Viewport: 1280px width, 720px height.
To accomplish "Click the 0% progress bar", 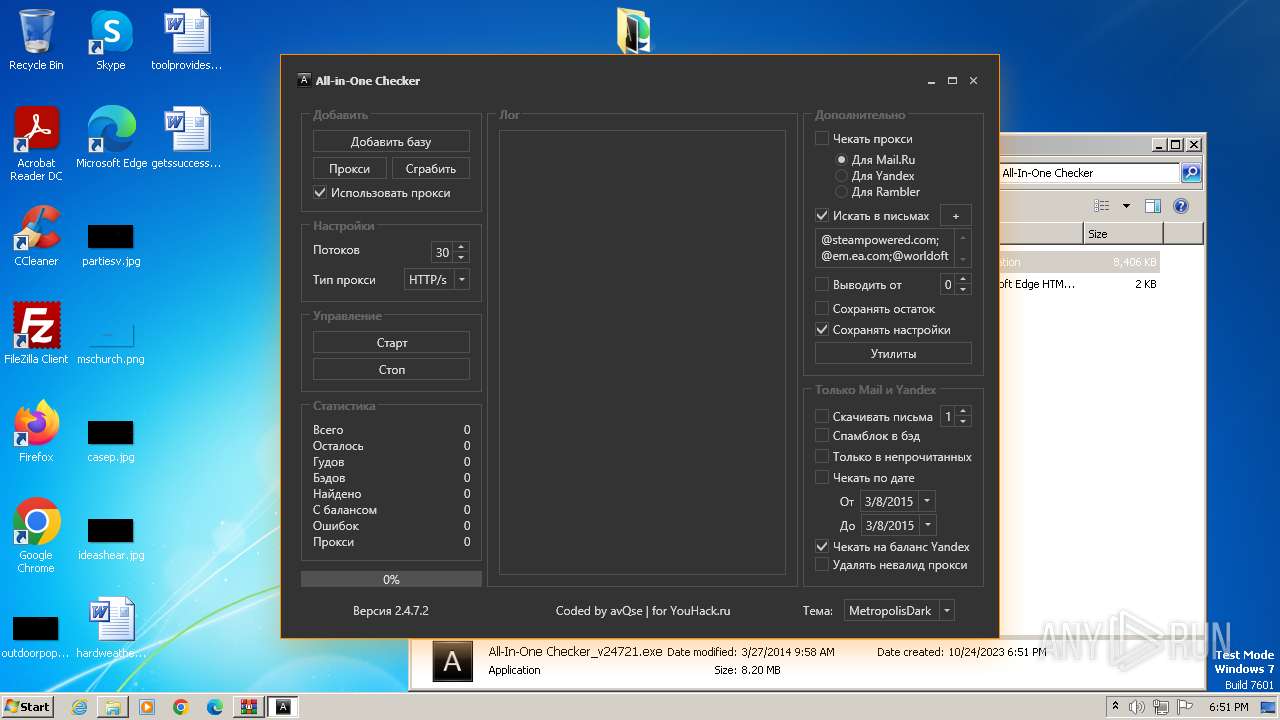I will [391, 579].
